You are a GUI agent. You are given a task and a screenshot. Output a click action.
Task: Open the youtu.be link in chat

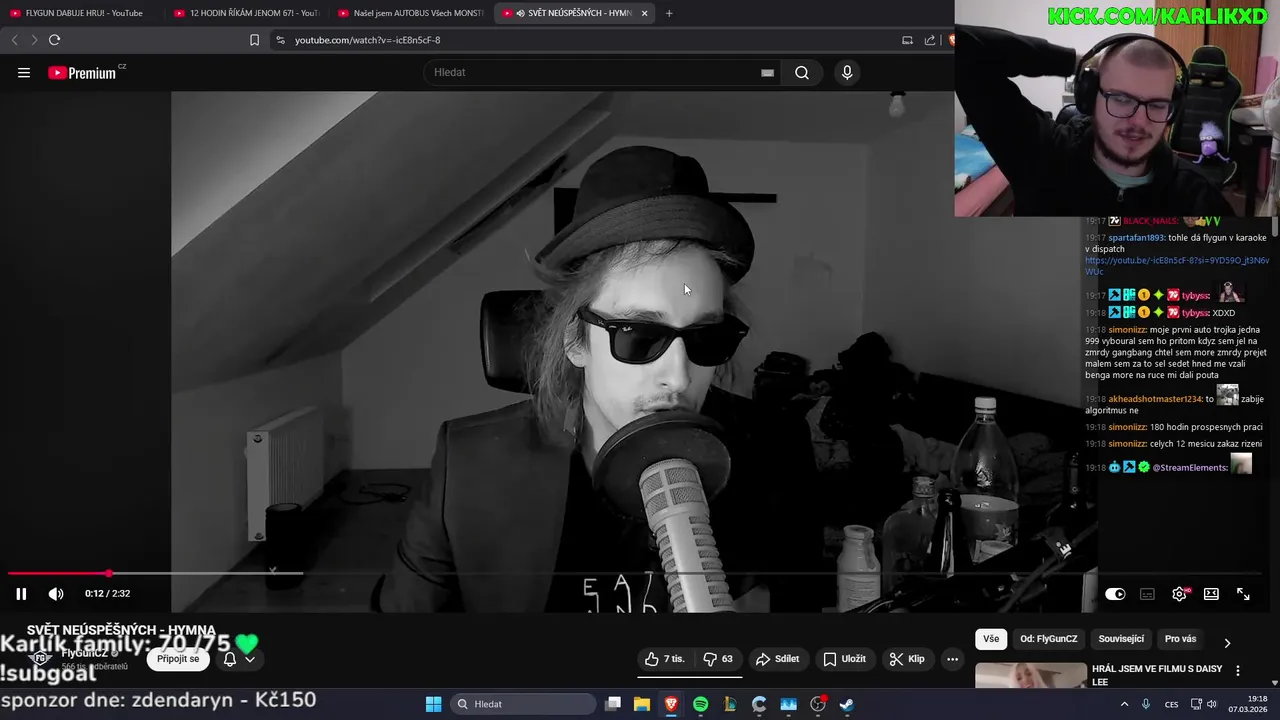pos(1177,266)
